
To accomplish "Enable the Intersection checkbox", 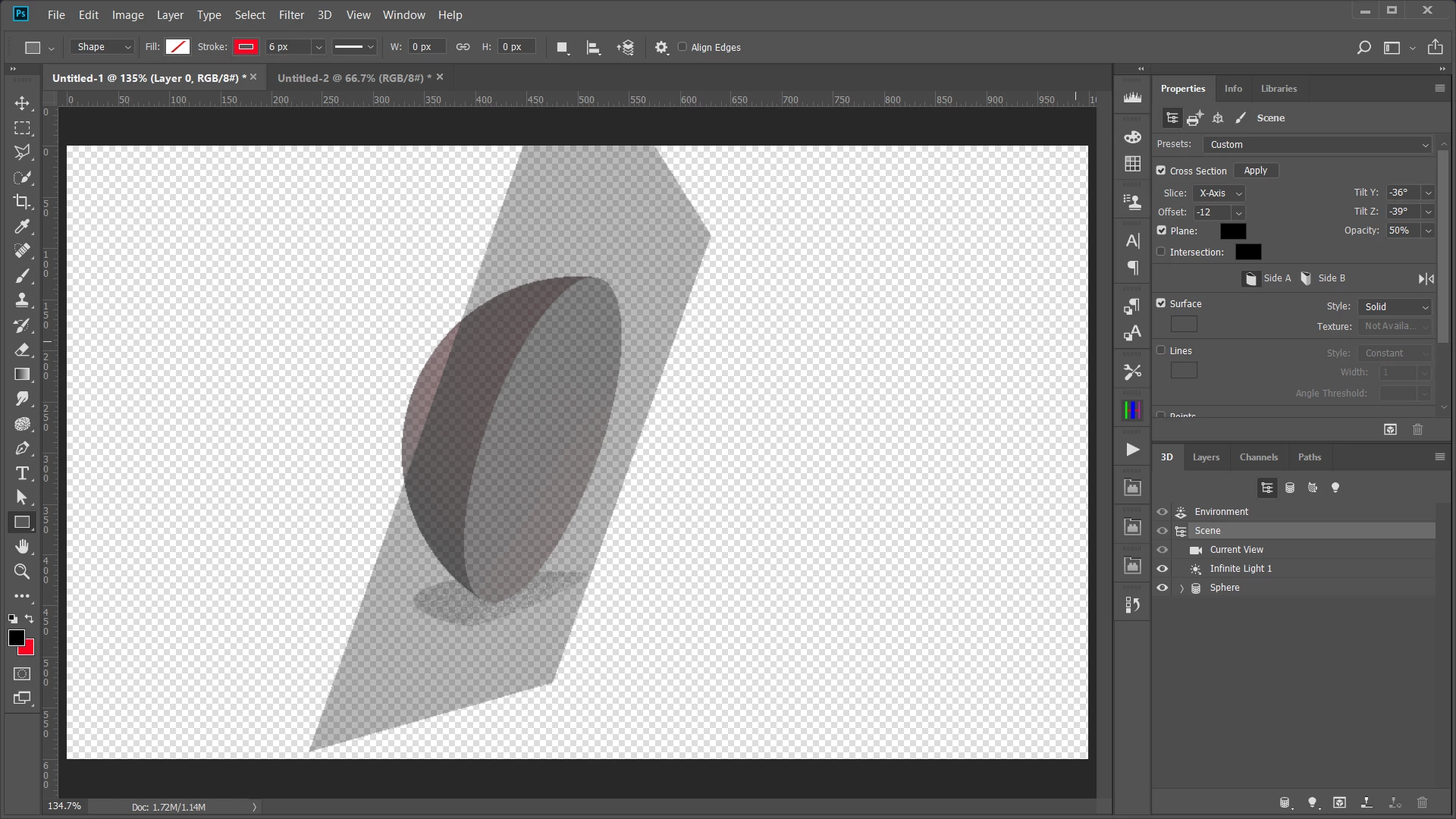I will 1161,252.
